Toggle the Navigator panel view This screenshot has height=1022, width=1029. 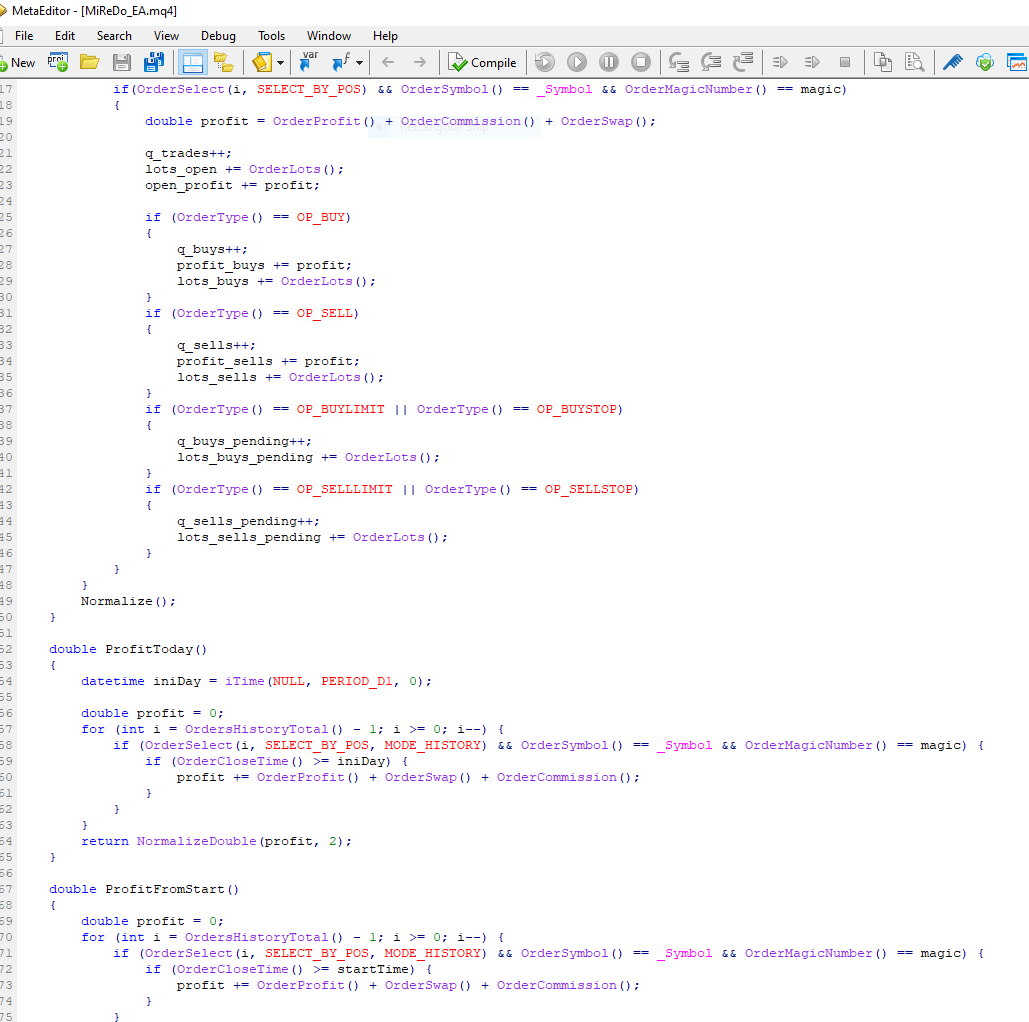[191, 62]
